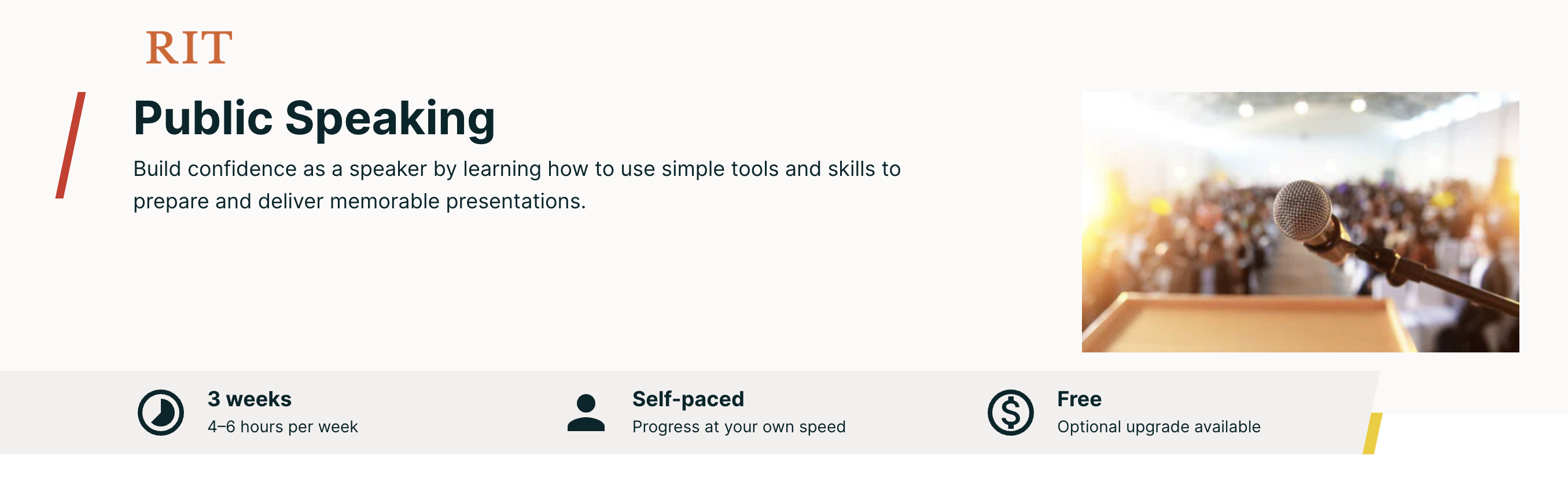
Task: Click the wooden podium in the photo
Action: 1248,323
